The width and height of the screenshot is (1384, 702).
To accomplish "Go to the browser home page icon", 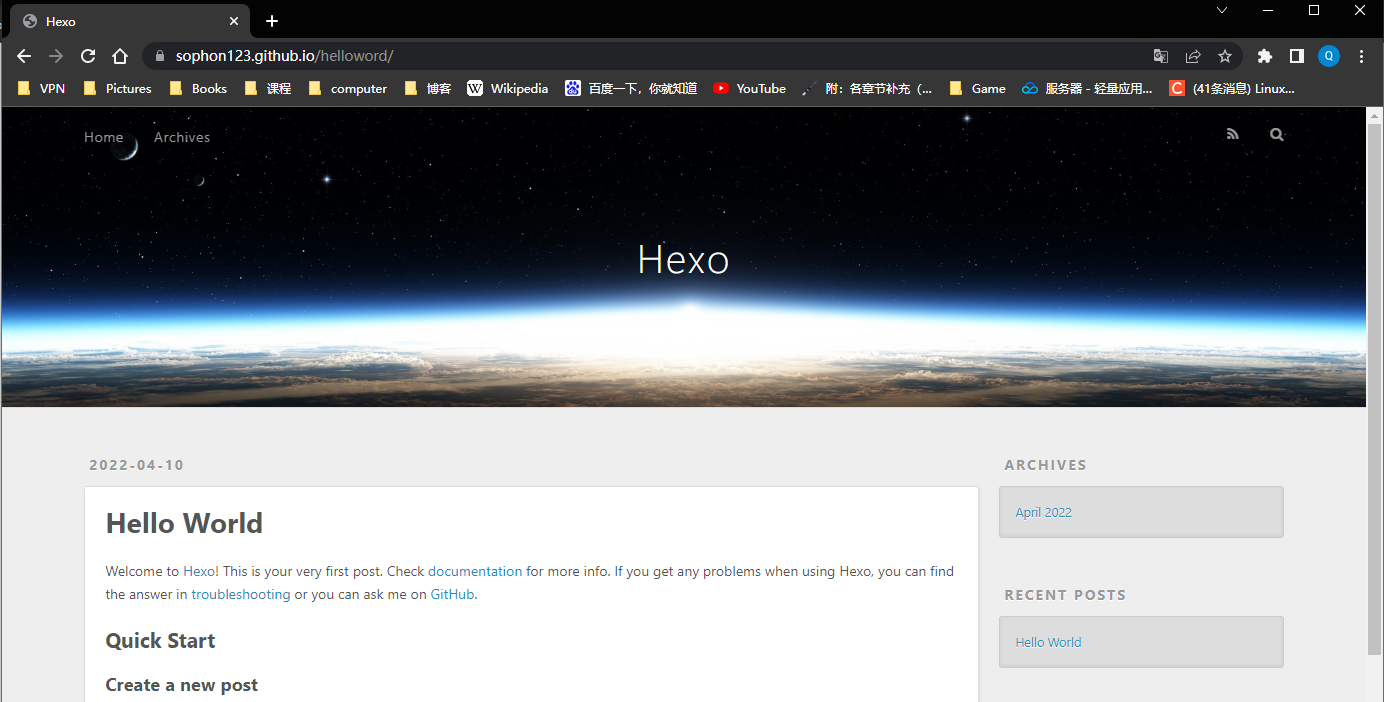I will 120,56.
